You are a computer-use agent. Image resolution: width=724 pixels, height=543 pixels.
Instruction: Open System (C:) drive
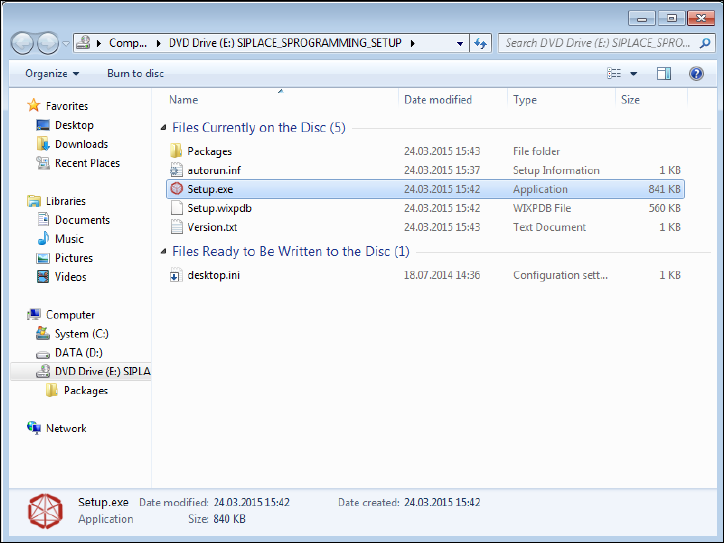(81, 333)
